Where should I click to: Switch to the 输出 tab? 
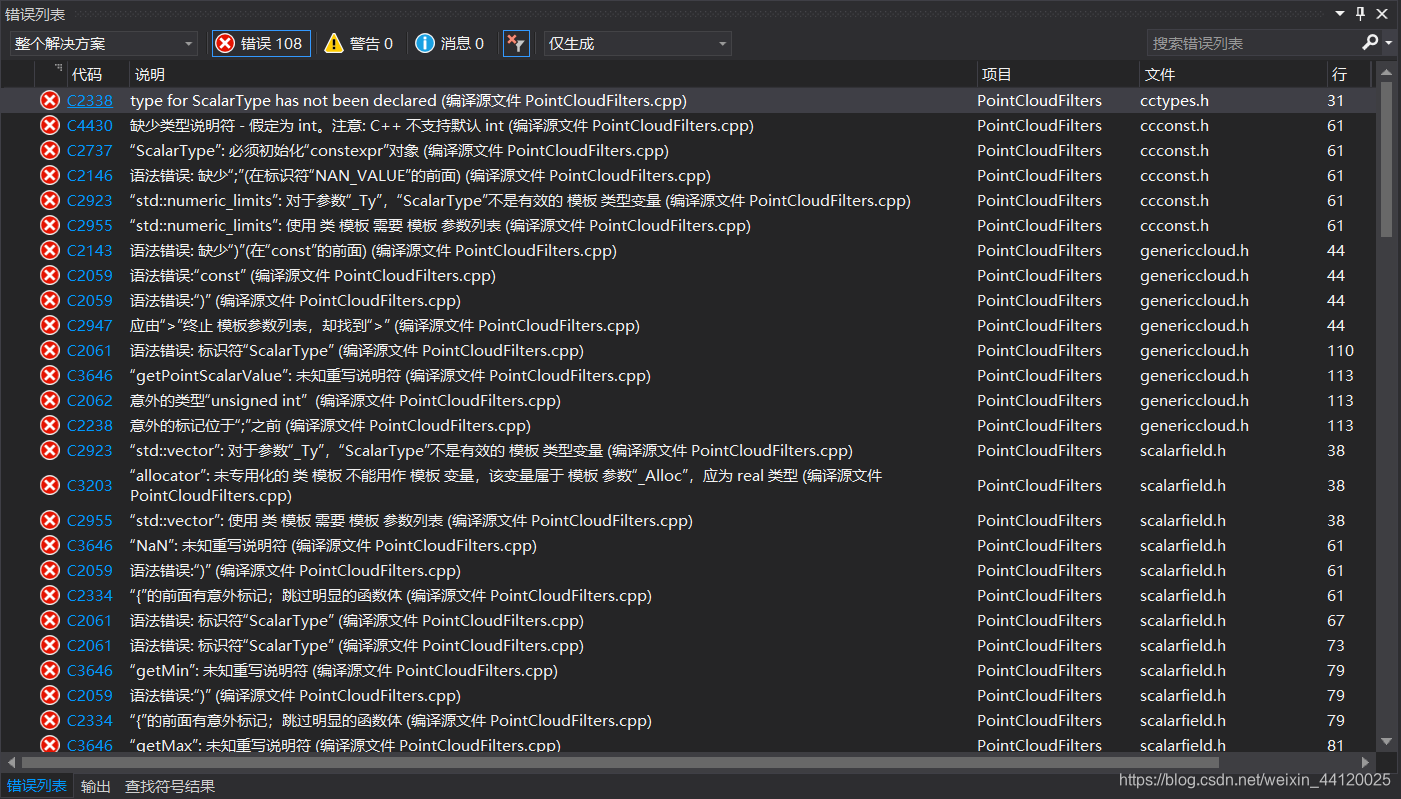tap(96, 786)
